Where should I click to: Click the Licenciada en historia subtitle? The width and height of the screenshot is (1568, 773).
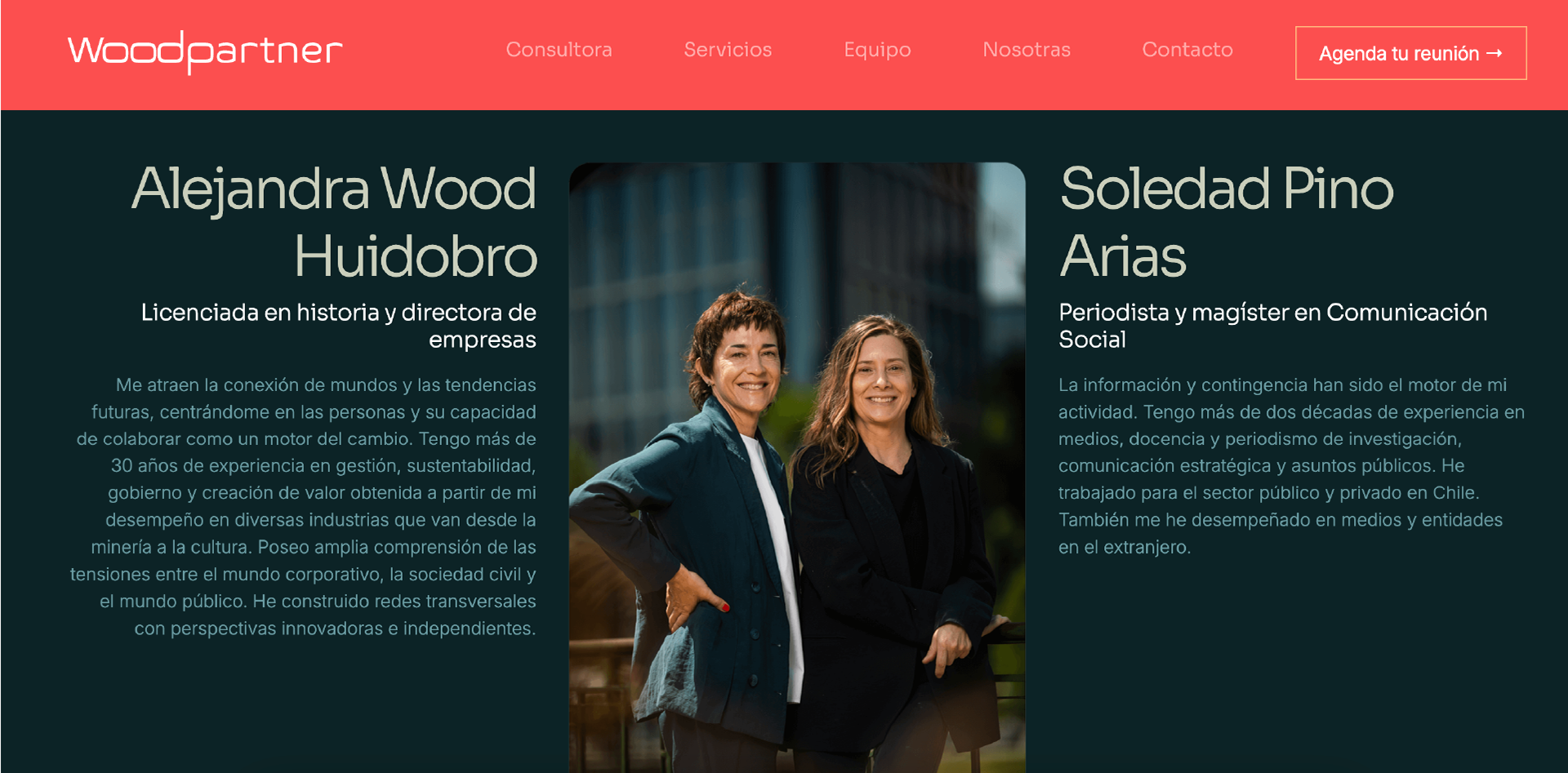pyautogui.click(x=338, y=326)
